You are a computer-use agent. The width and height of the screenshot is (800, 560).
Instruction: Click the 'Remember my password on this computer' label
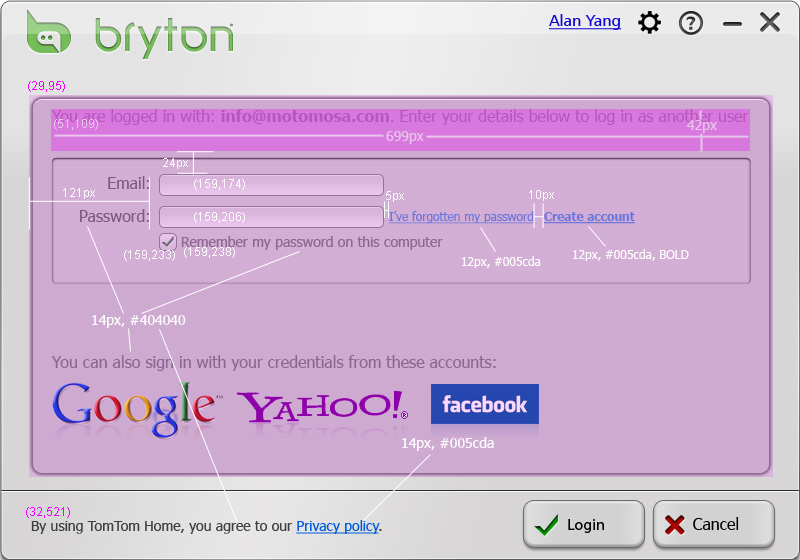tap(311, 242)
